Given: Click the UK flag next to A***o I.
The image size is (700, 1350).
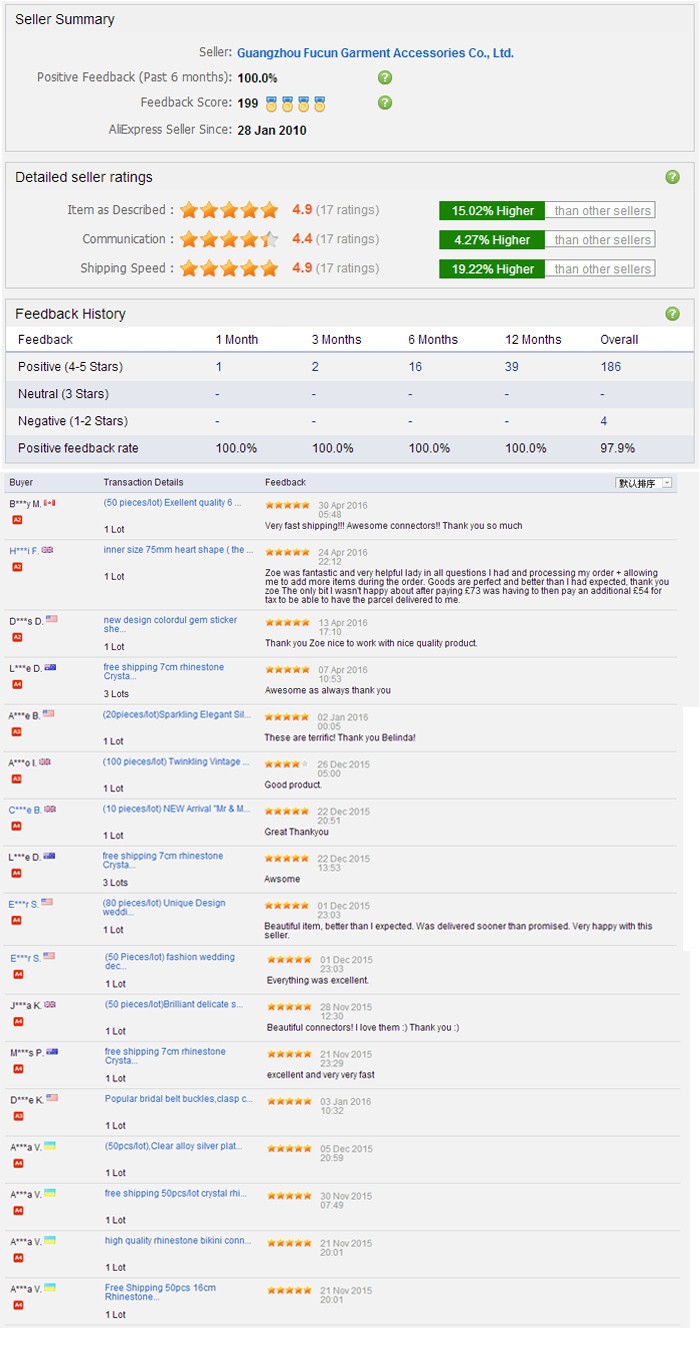Looking at the screenshot, I should [45, 762].
